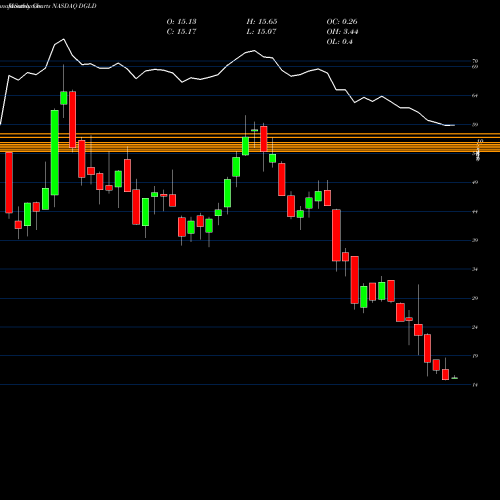The width and height of the screenshot is (500, 500).
Task: Click the high value 'H: 15.65'
Action: [262, 22]
